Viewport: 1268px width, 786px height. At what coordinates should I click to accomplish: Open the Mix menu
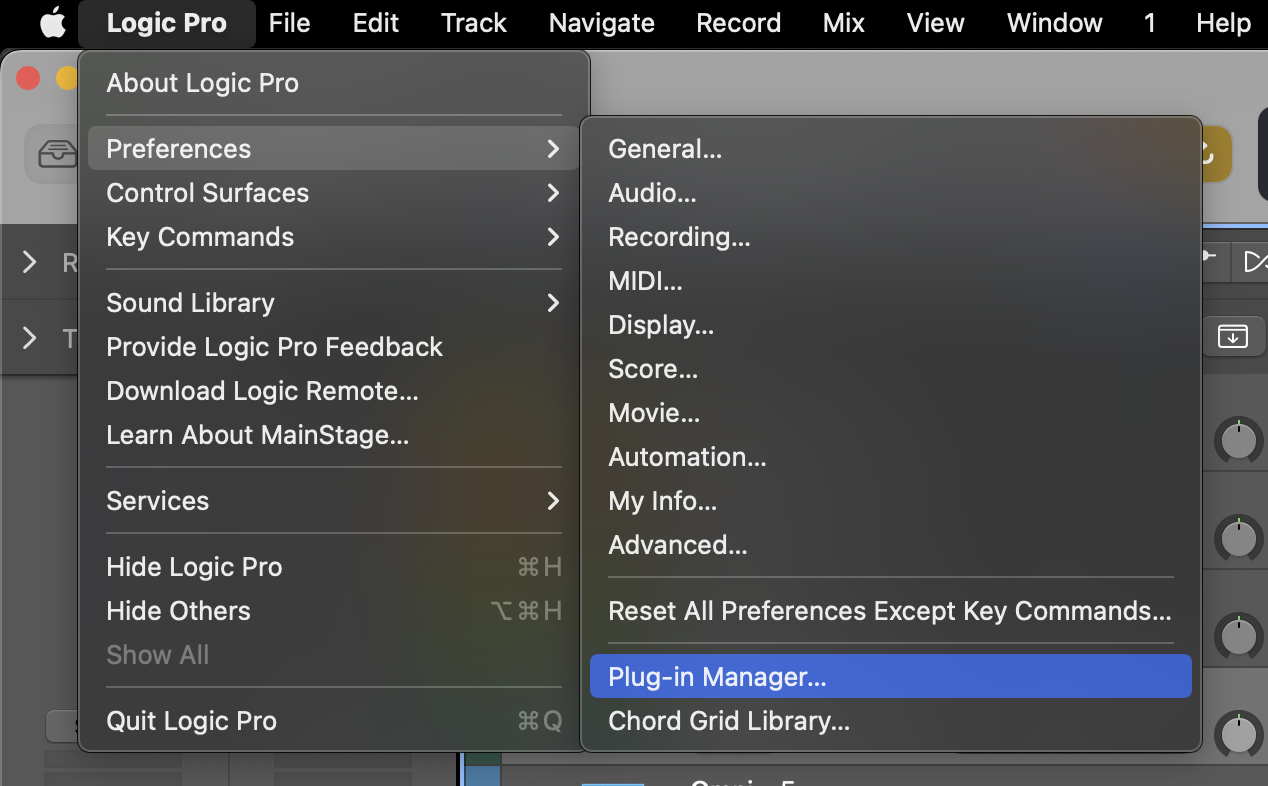coord(844,23)
